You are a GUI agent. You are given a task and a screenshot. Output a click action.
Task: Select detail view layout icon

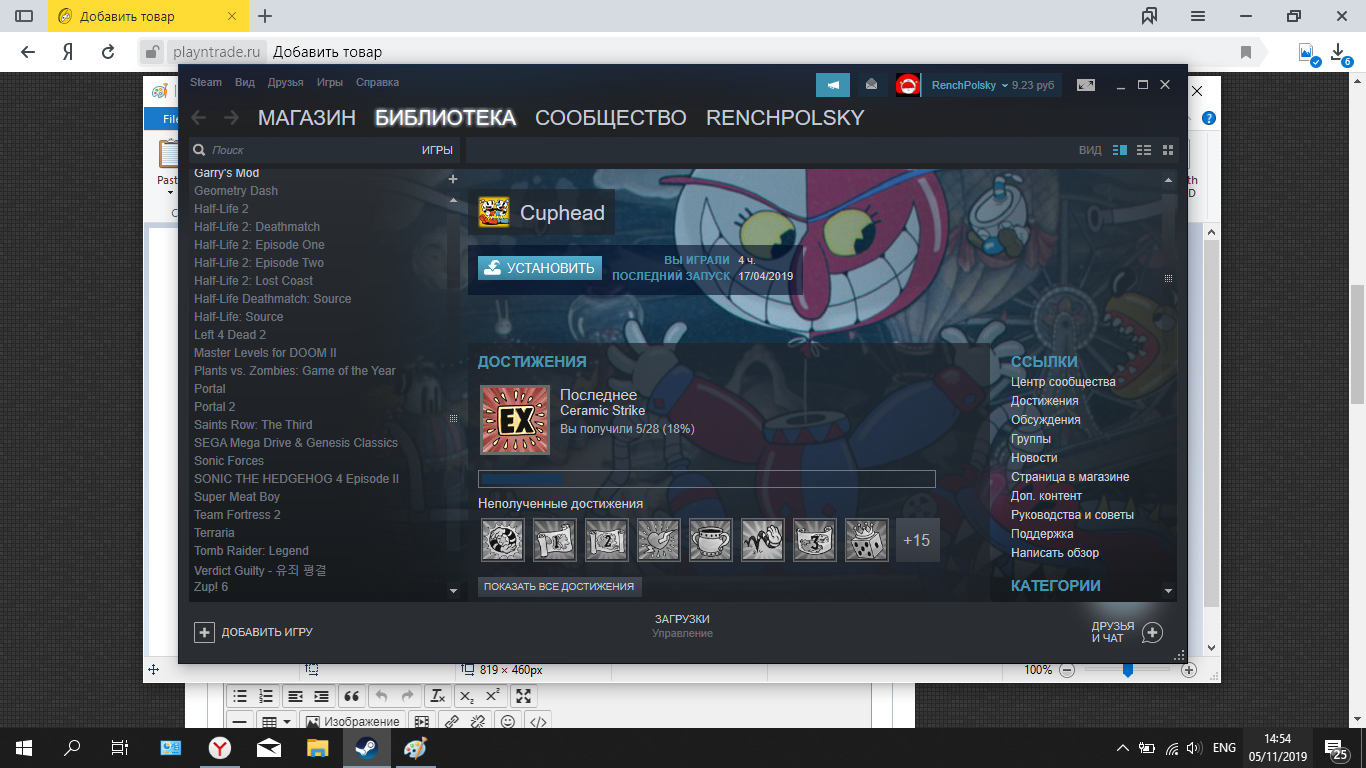[1120, 150]
